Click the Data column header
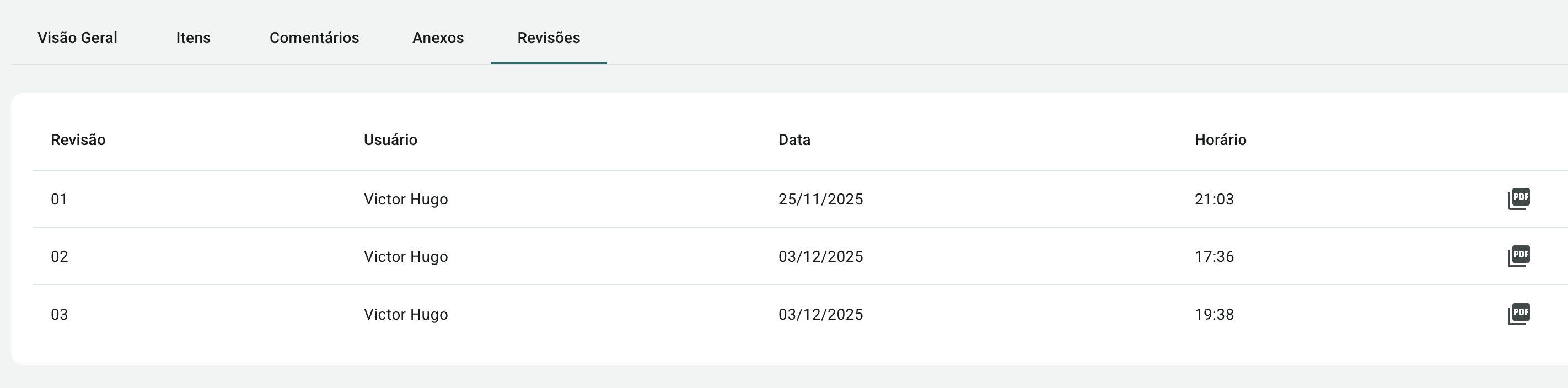This screenshot has width=1568, height=388. tap(794, 140)
